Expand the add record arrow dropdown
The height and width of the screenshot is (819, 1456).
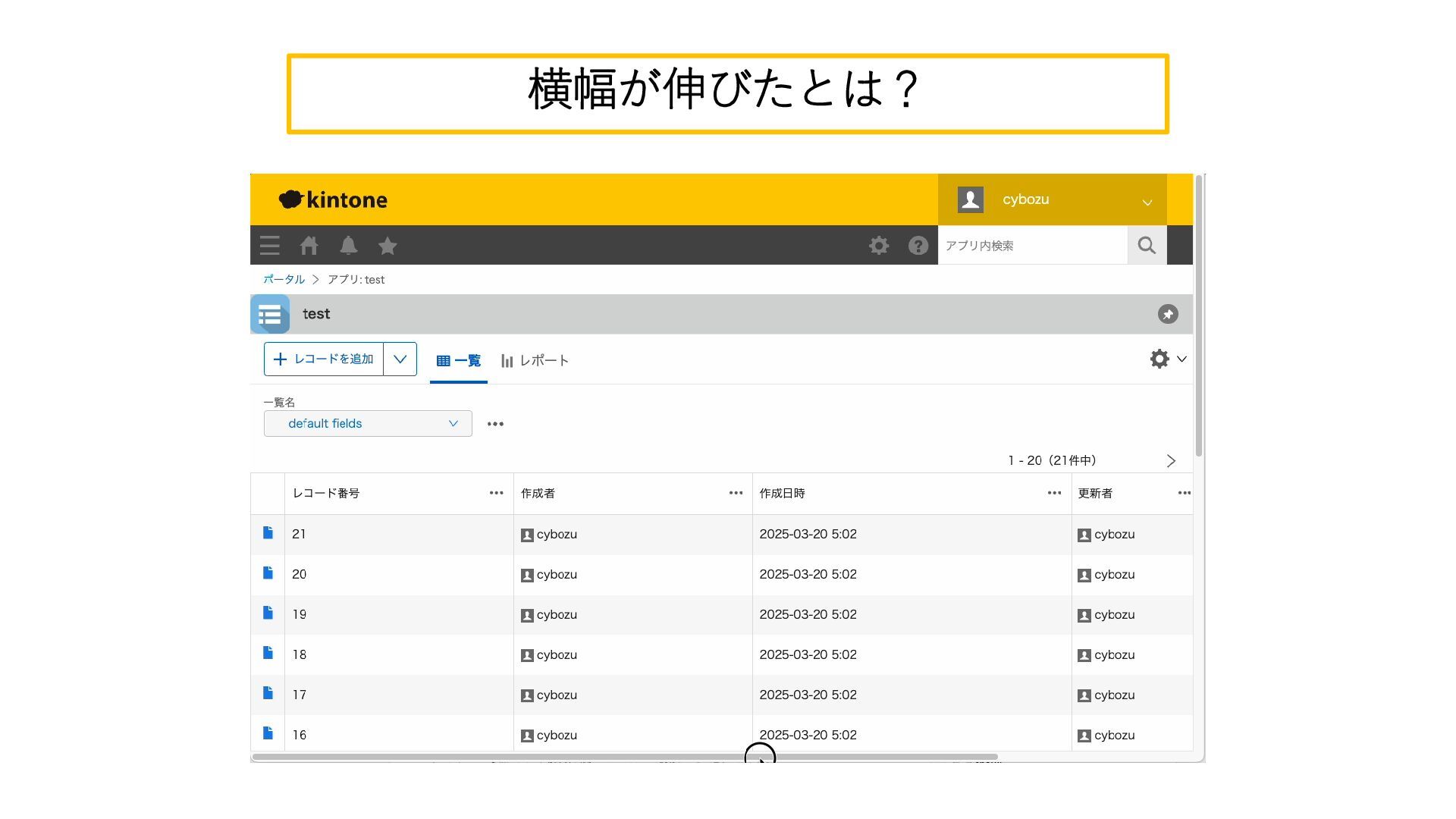(x=400, y=359)
